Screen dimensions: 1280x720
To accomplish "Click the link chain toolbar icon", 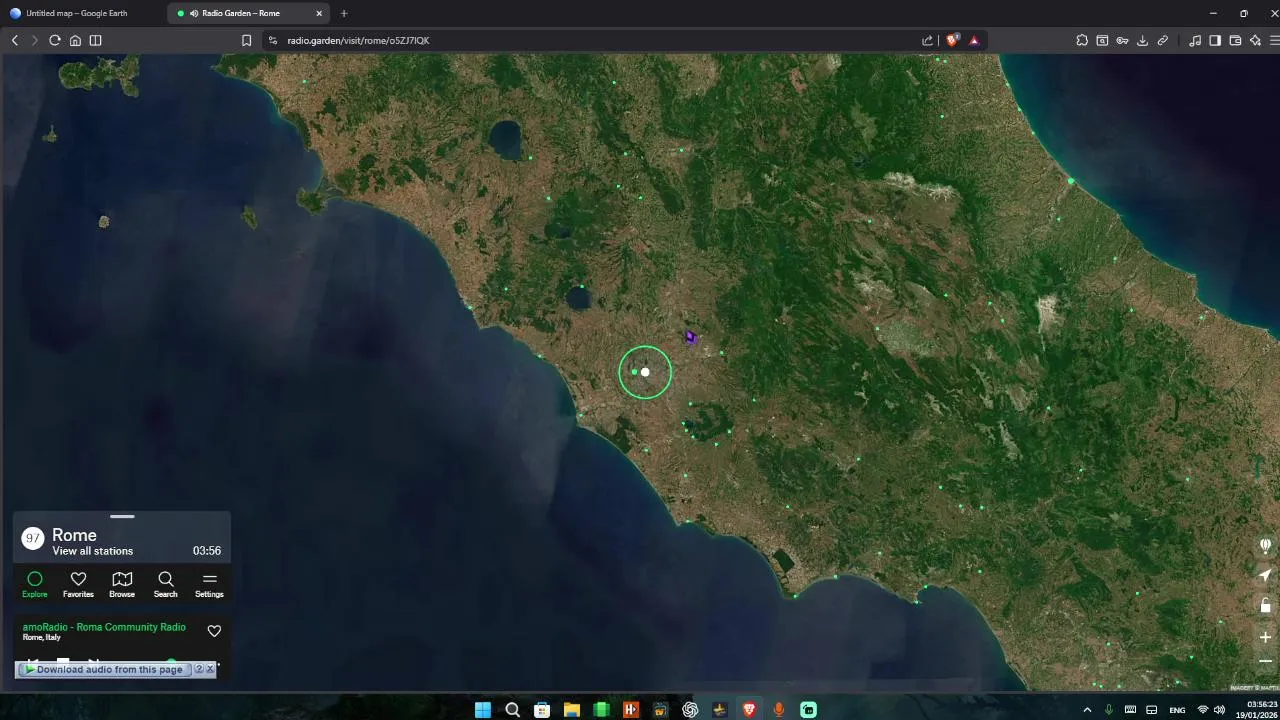I will [1162, 40].
